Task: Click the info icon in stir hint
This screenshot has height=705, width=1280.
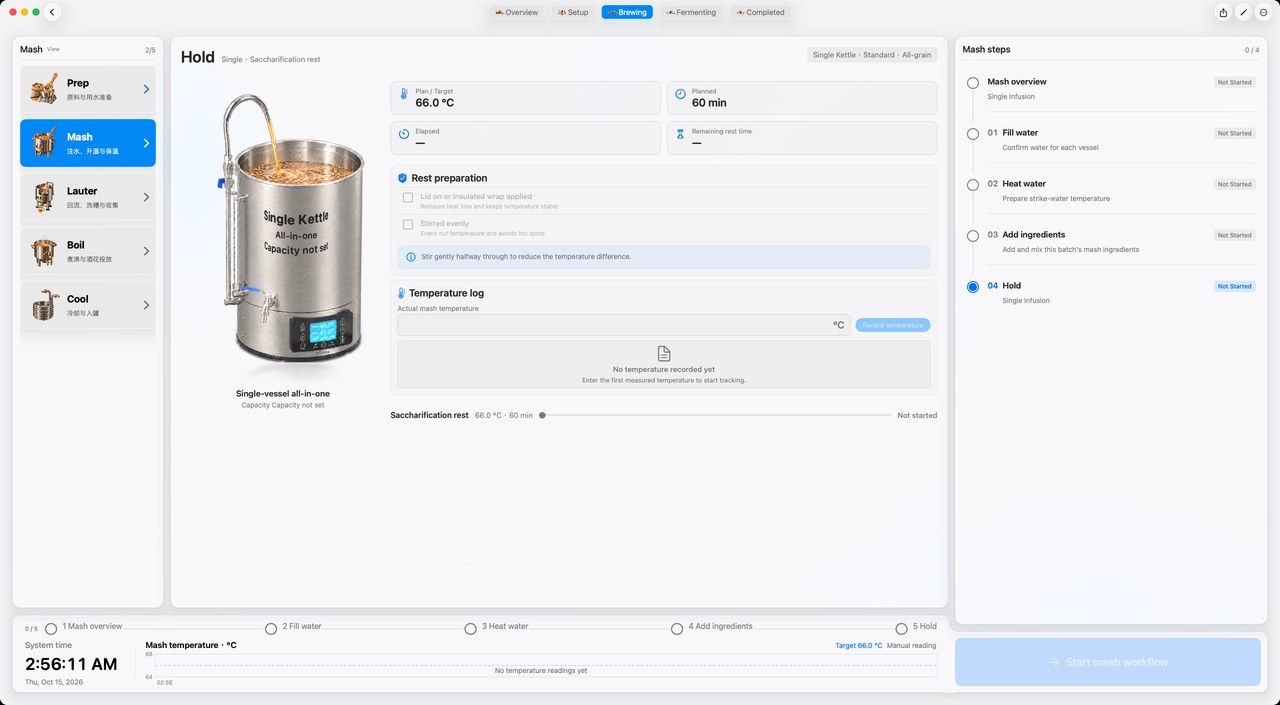Action: pyautogui.click(x=411, y=257)
